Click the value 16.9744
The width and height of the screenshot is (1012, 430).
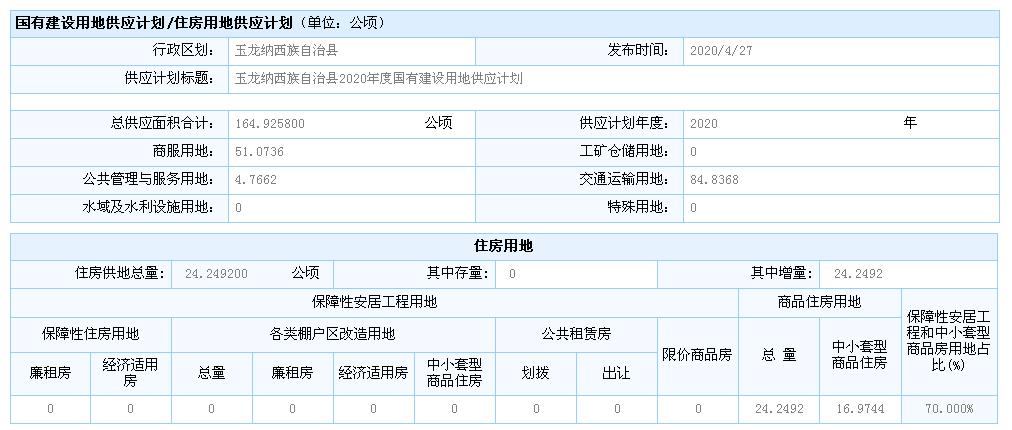click(x=860, y=409)
